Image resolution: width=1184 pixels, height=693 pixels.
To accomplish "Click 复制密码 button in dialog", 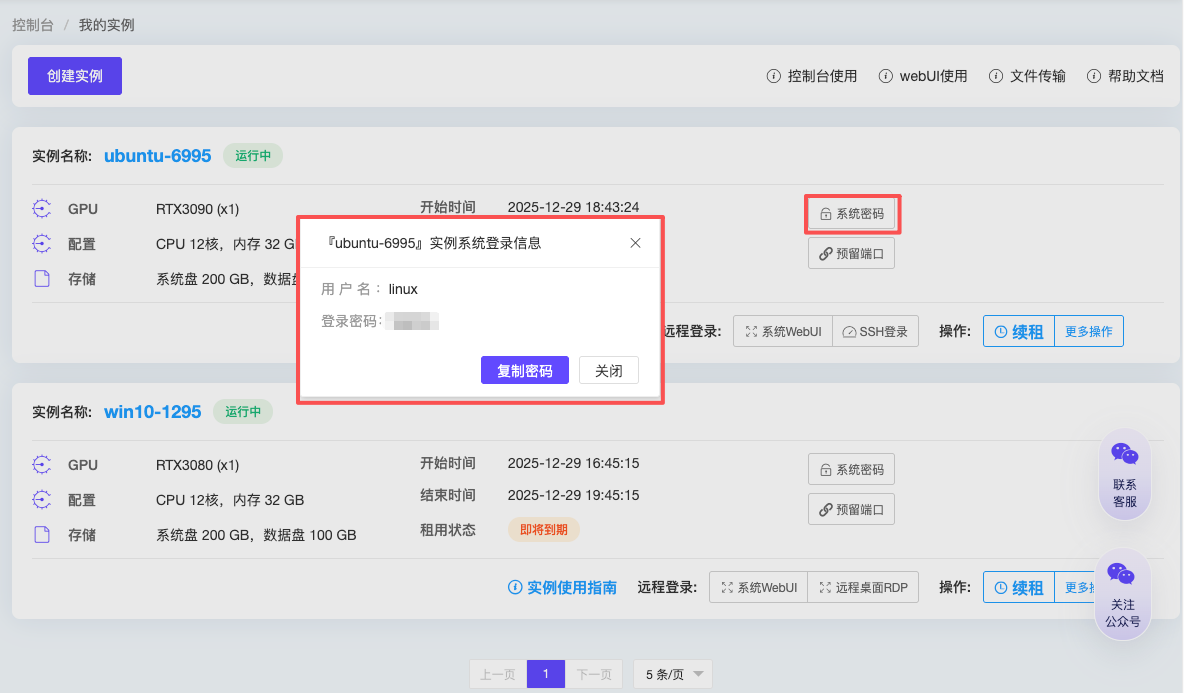I will (x=525, y=370).
